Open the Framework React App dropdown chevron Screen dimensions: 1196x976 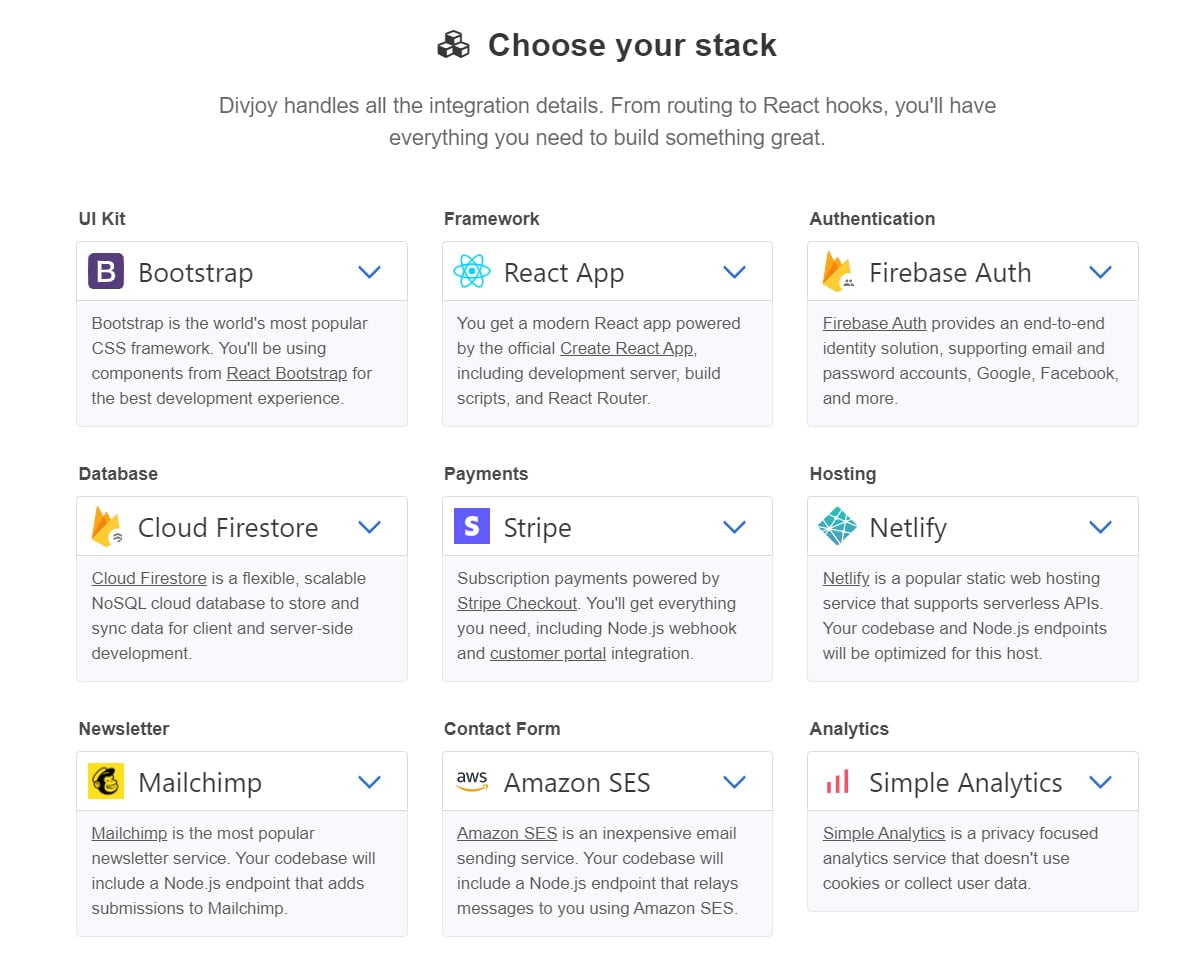pyautogui.click(x=735, y=272)
